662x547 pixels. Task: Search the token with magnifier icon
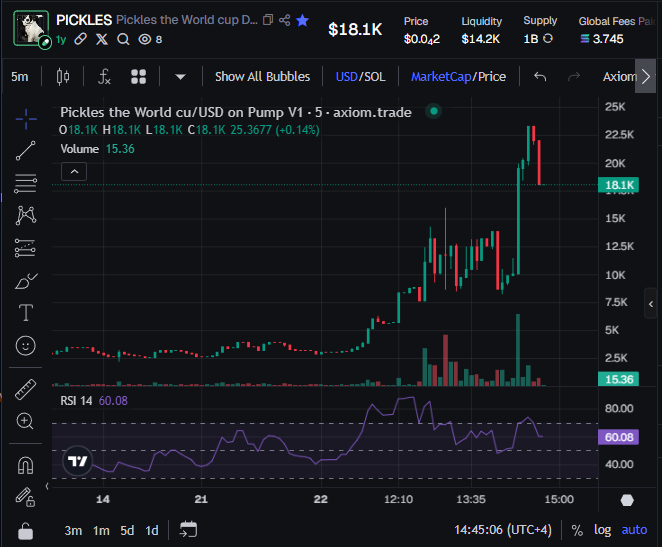[x=123, y=39]
